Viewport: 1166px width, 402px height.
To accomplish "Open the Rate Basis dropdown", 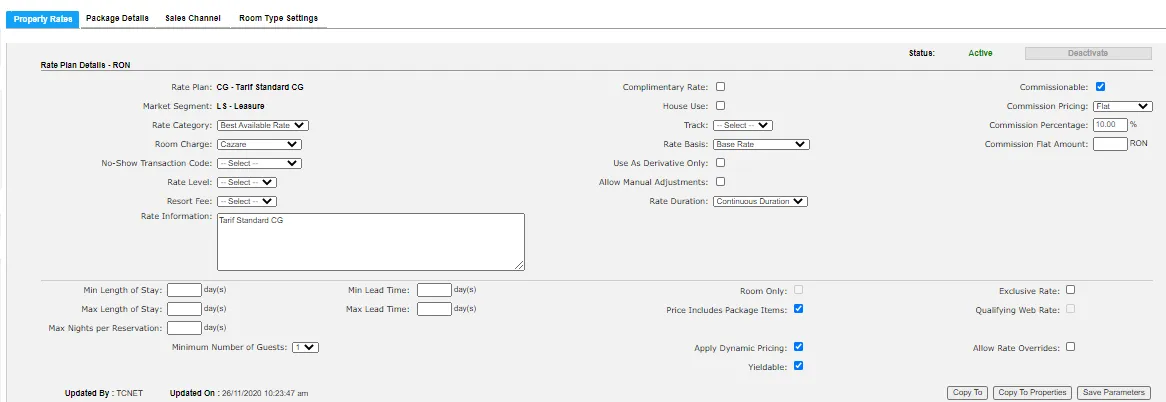I will pos(761,144).
